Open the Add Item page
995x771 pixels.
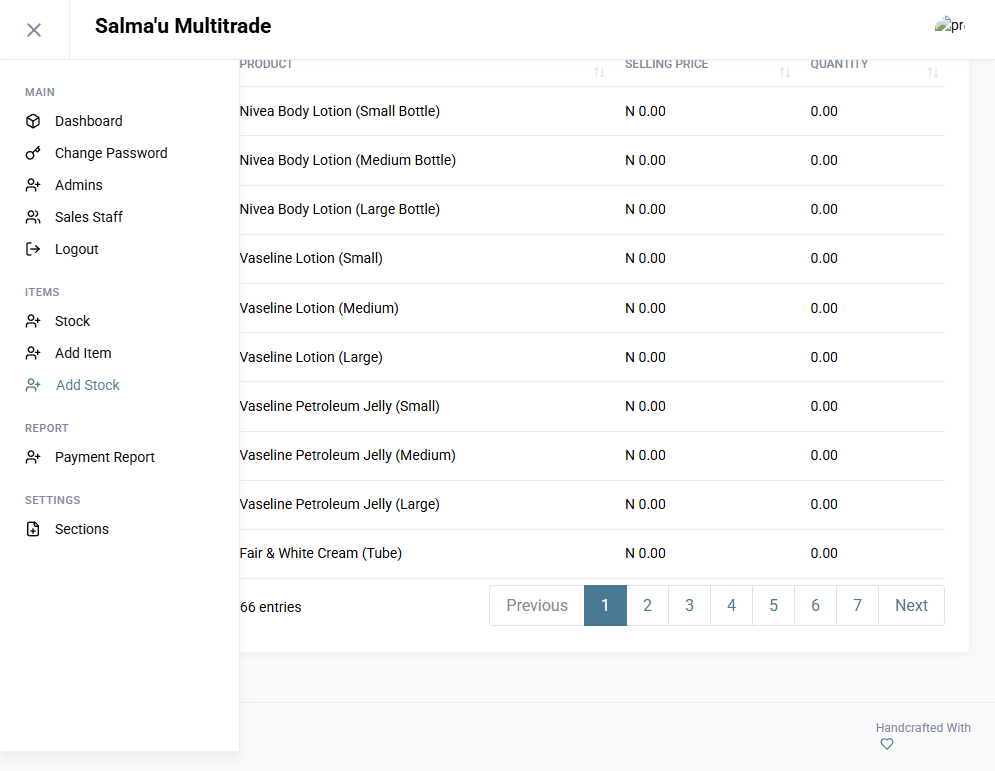(x=83, y=353)
